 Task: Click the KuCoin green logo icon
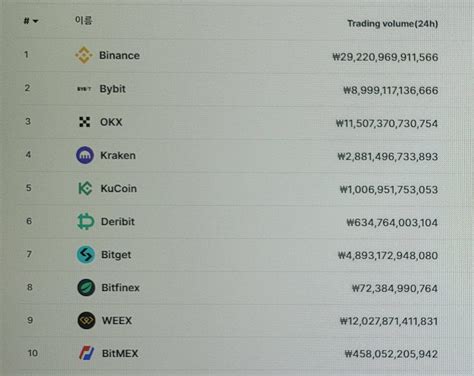tap(85, 188)
